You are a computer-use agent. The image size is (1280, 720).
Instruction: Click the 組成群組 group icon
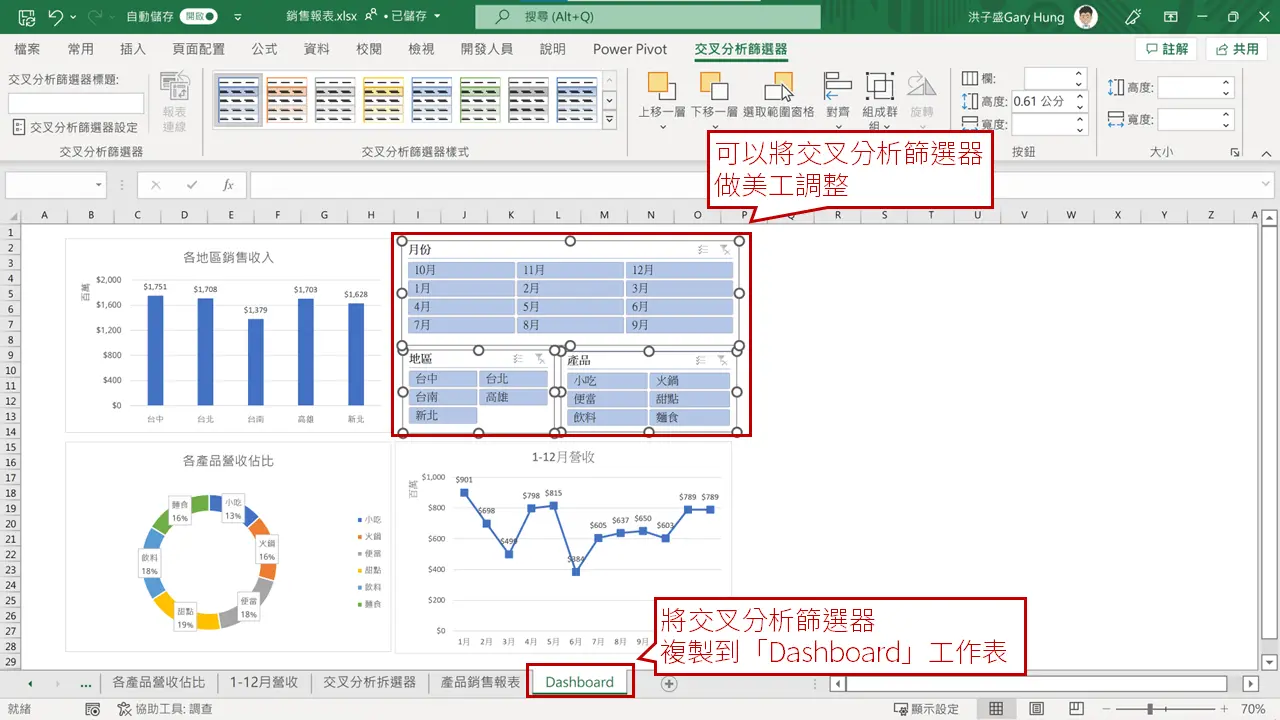click(x=879, y=87)
